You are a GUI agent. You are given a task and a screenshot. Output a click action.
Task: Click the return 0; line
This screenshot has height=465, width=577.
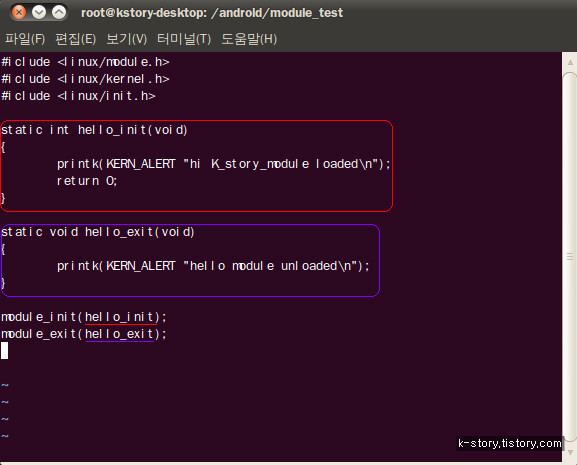click(87, 181)
